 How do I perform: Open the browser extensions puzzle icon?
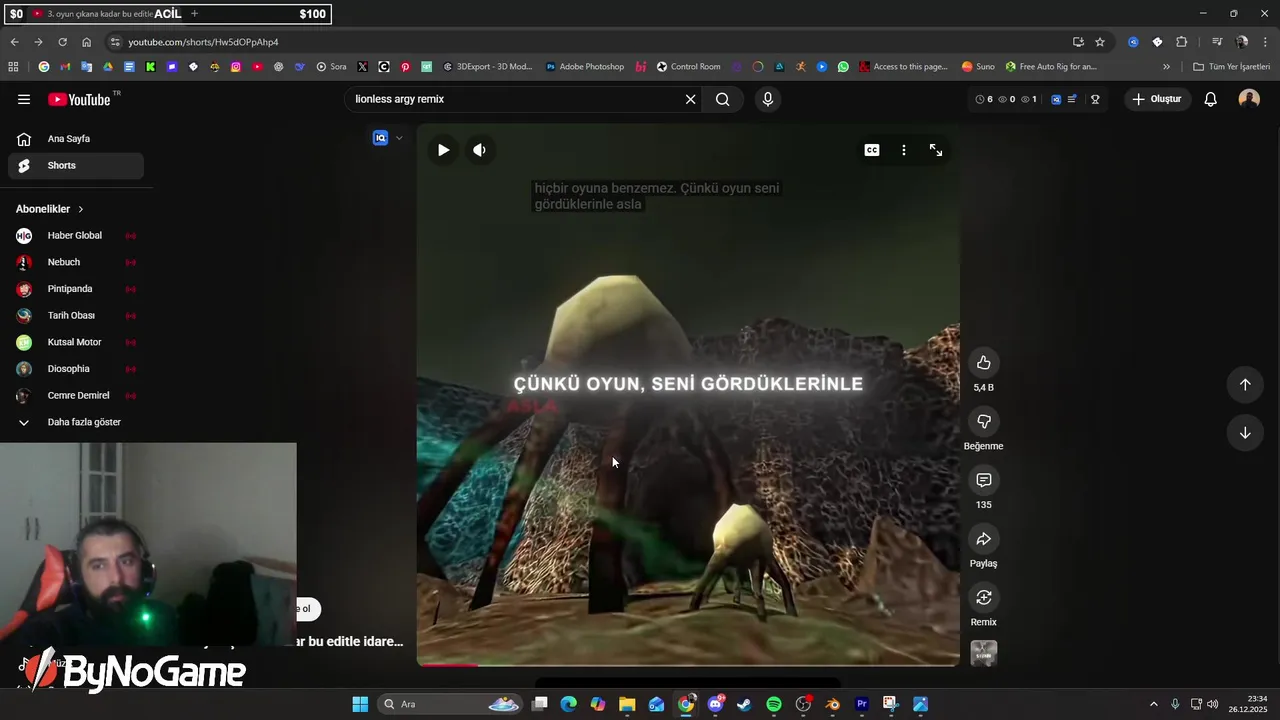(1181, 42)
